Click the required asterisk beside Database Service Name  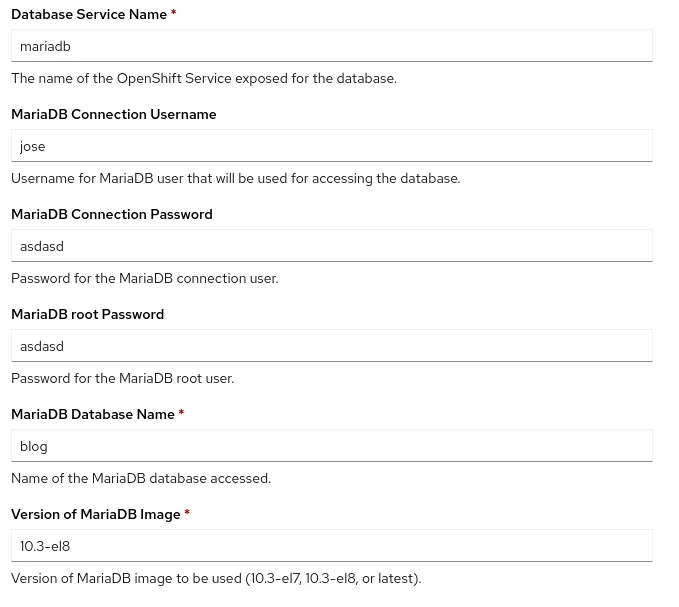point(173,14)
